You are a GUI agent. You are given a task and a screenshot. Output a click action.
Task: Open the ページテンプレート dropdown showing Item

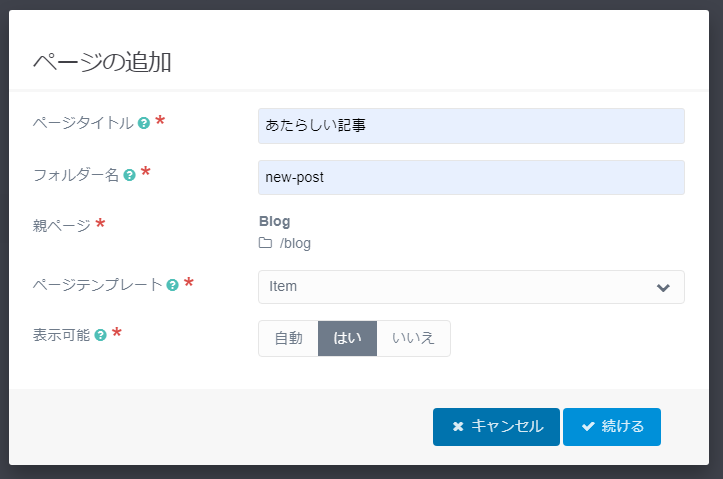pos(460,286)
